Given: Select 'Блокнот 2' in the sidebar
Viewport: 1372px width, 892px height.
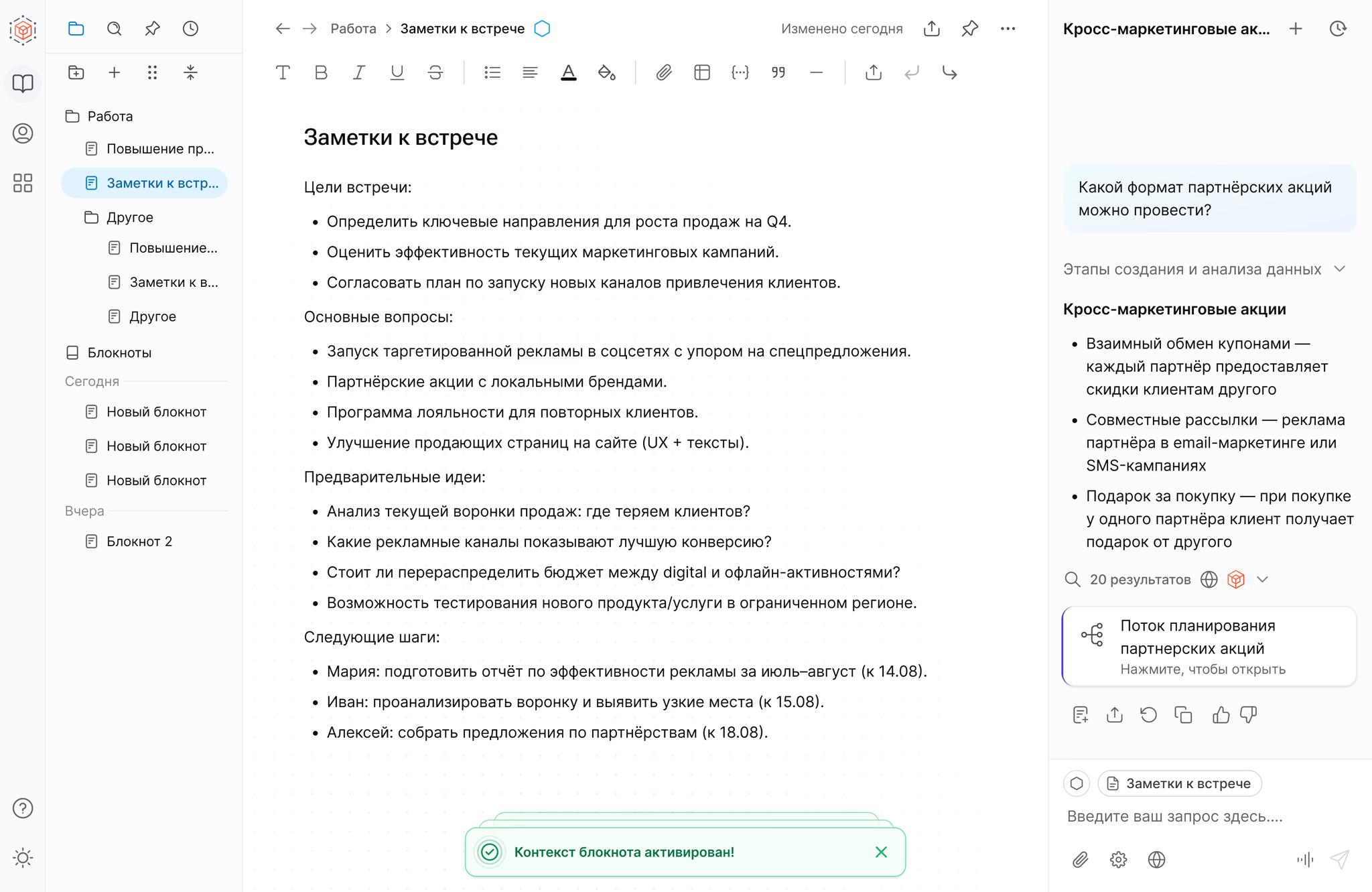Looking at the screenshot, I should 139,541.
